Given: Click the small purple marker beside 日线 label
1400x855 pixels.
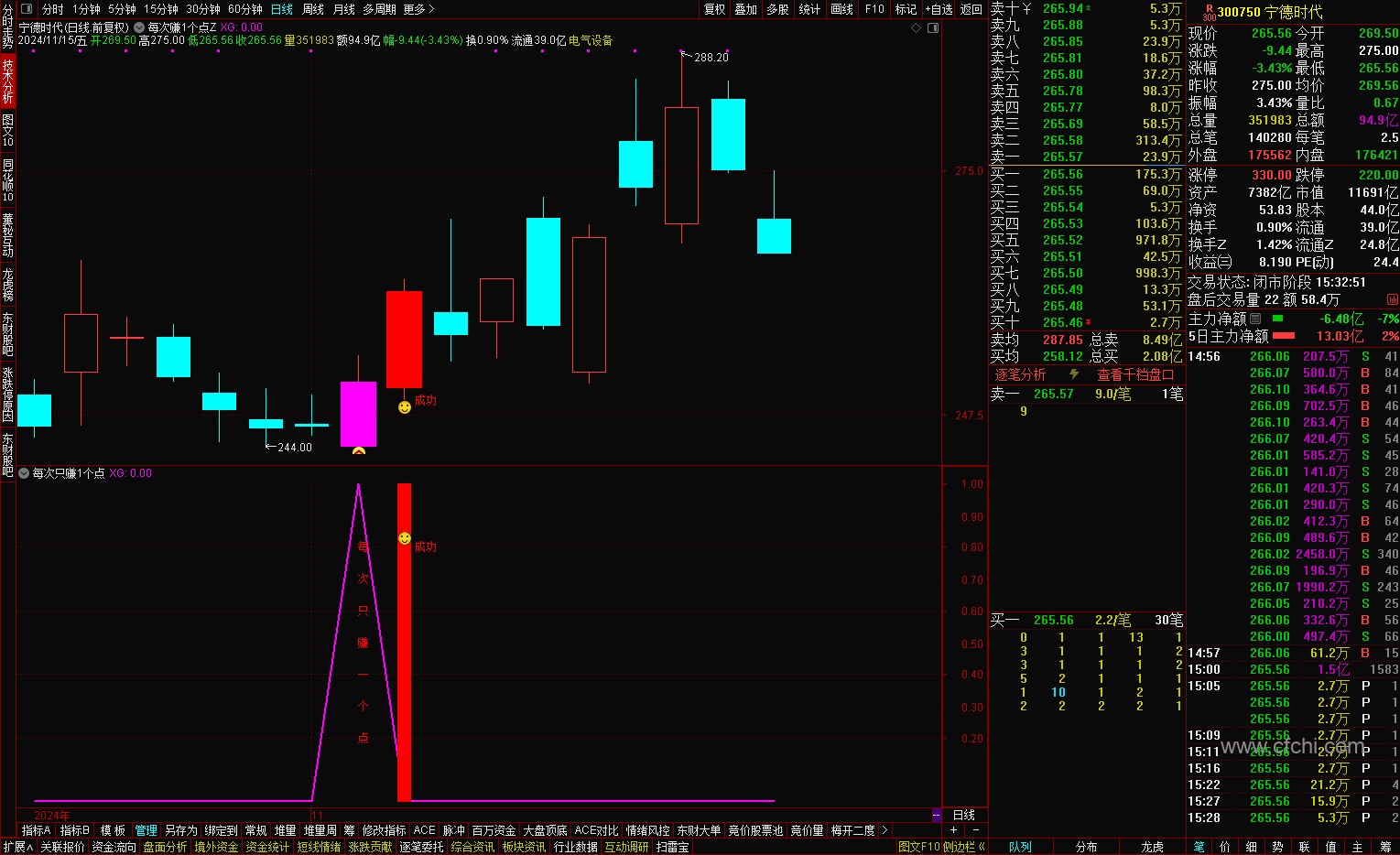Looking at the screenshot, I should pyautogui.click(x=937, y=815).
